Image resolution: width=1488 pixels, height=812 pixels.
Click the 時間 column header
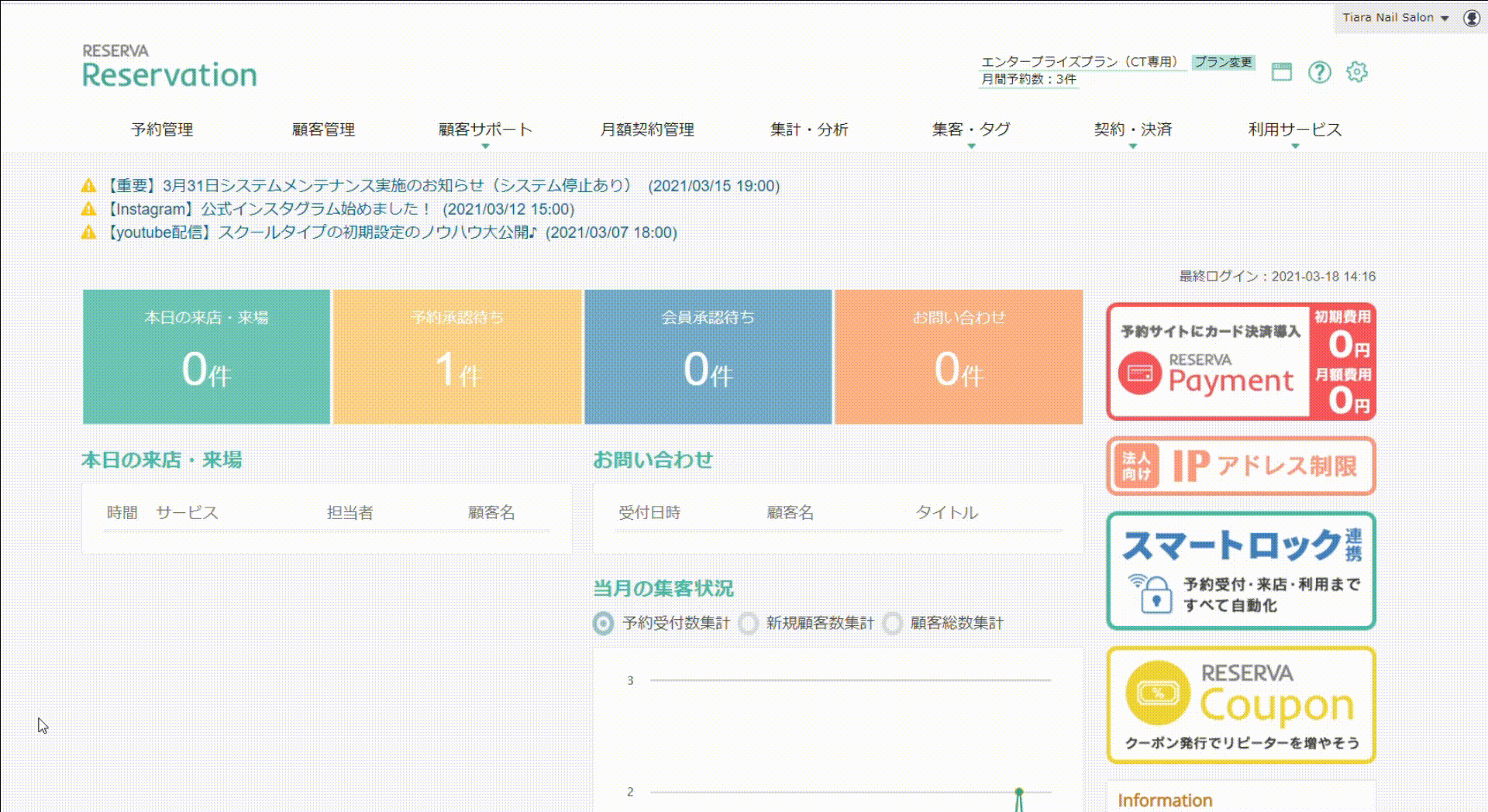[x=122, y=512]
